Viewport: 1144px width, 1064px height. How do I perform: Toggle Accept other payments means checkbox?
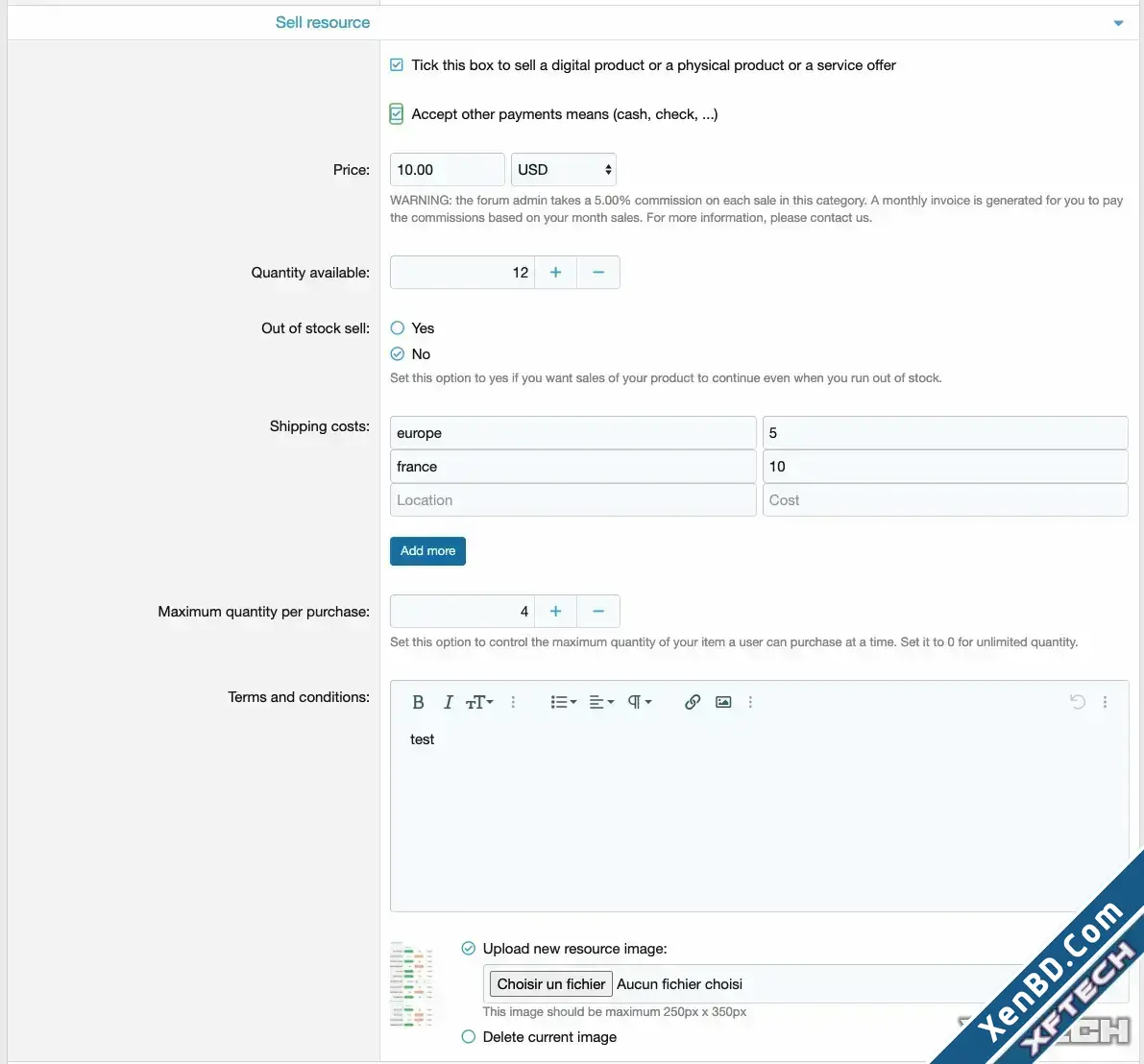coord(396,113)
